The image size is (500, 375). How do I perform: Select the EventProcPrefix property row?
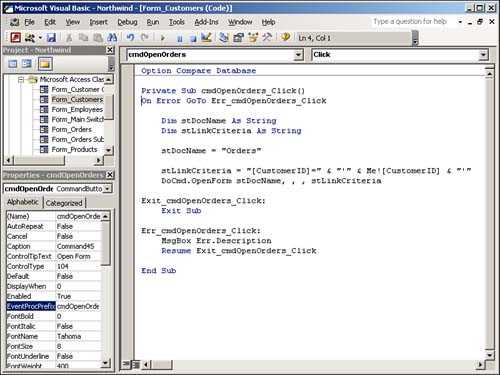[x=54, y=306]
